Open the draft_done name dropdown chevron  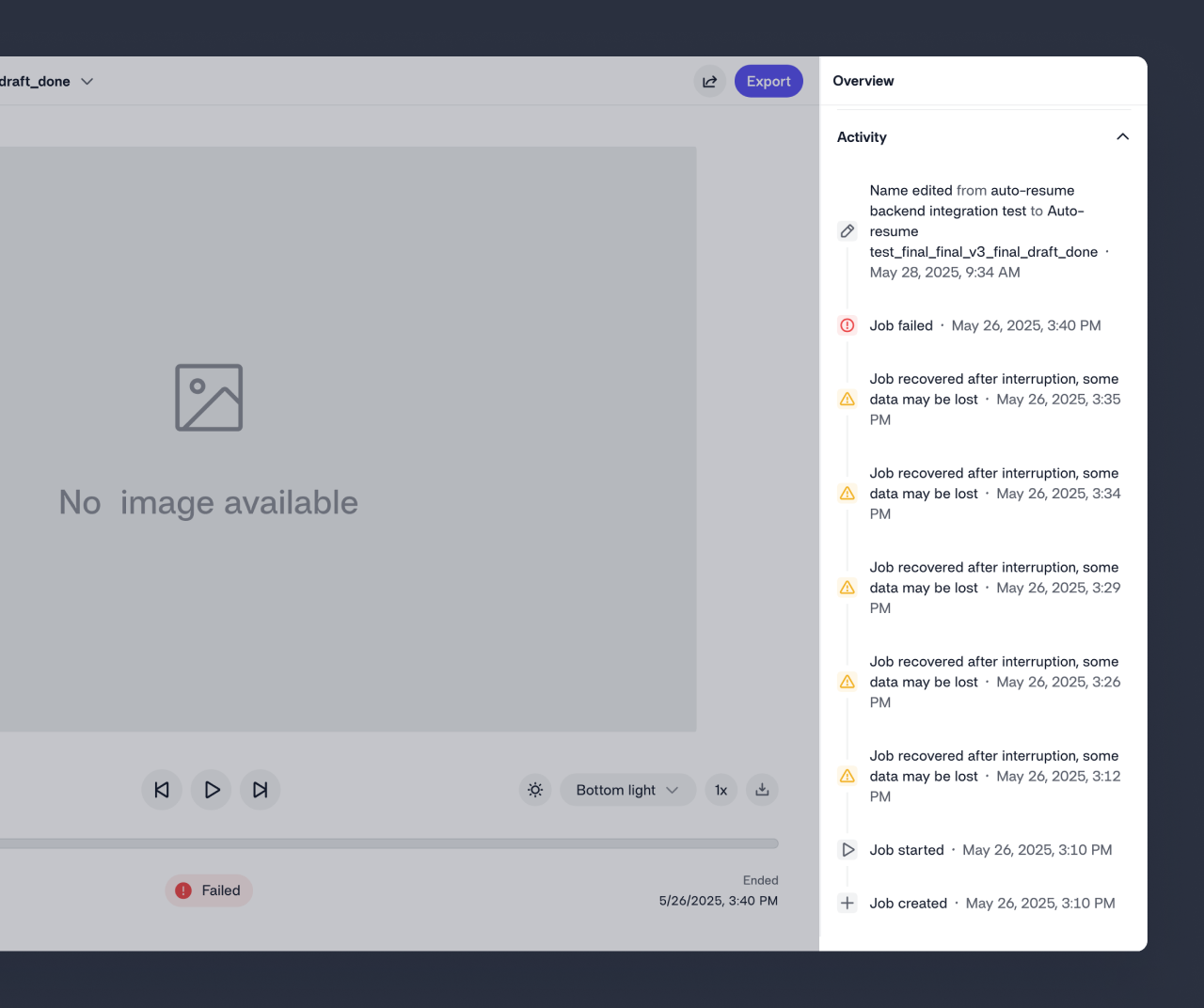[x=87, y=82]
